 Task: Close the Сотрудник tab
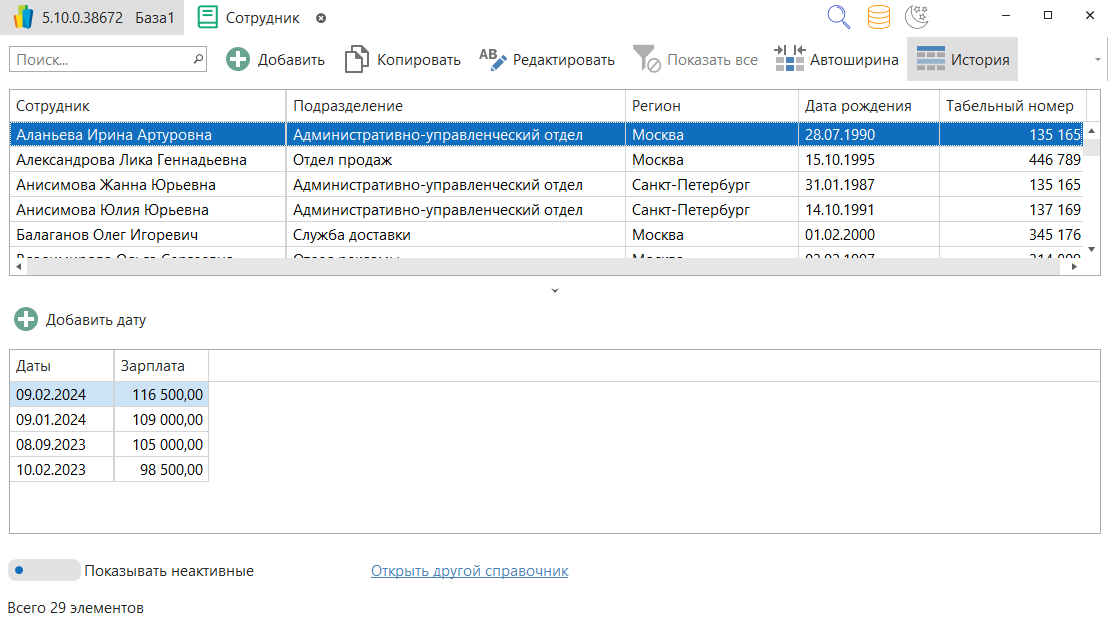tap(320, 18)
